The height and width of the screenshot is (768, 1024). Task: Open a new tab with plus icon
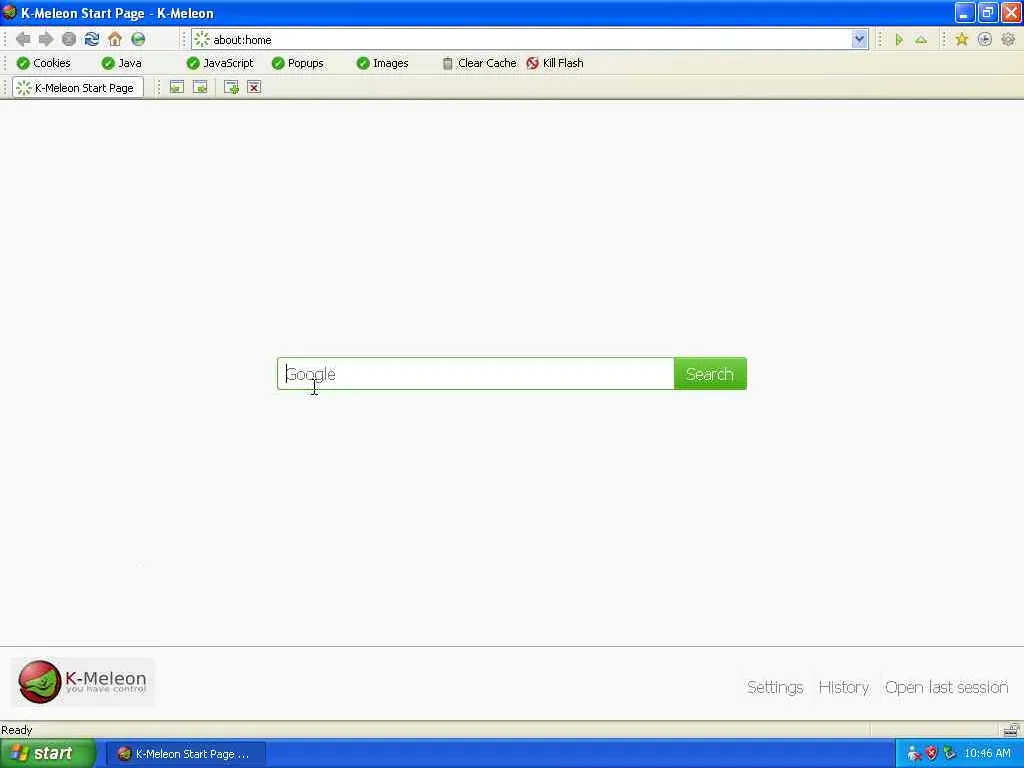[231, 87]
